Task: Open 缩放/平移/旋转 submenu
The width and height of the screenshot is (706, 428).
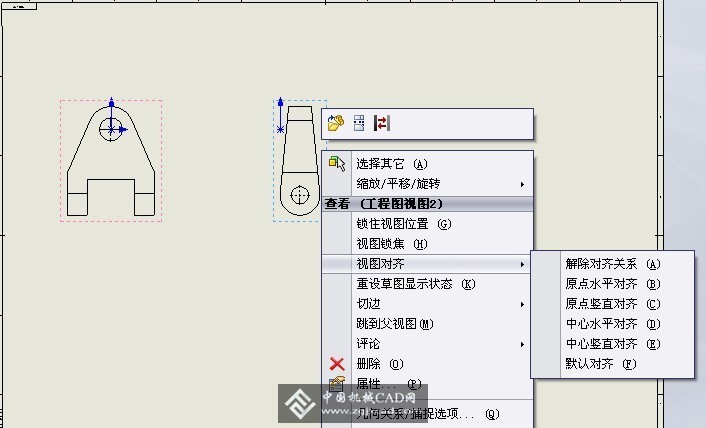Action: (x=428, y=184)
